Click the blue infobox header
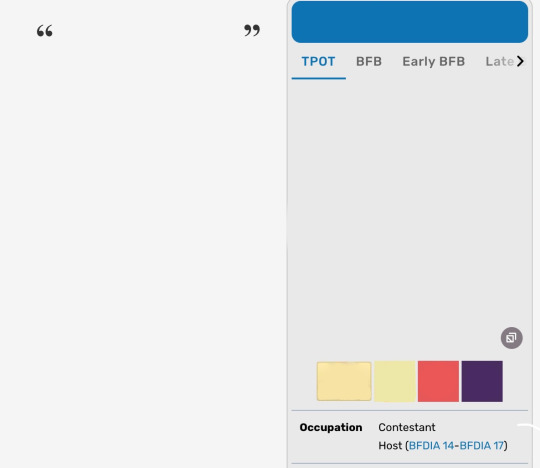The image size is (540, 468). [410, 22]
